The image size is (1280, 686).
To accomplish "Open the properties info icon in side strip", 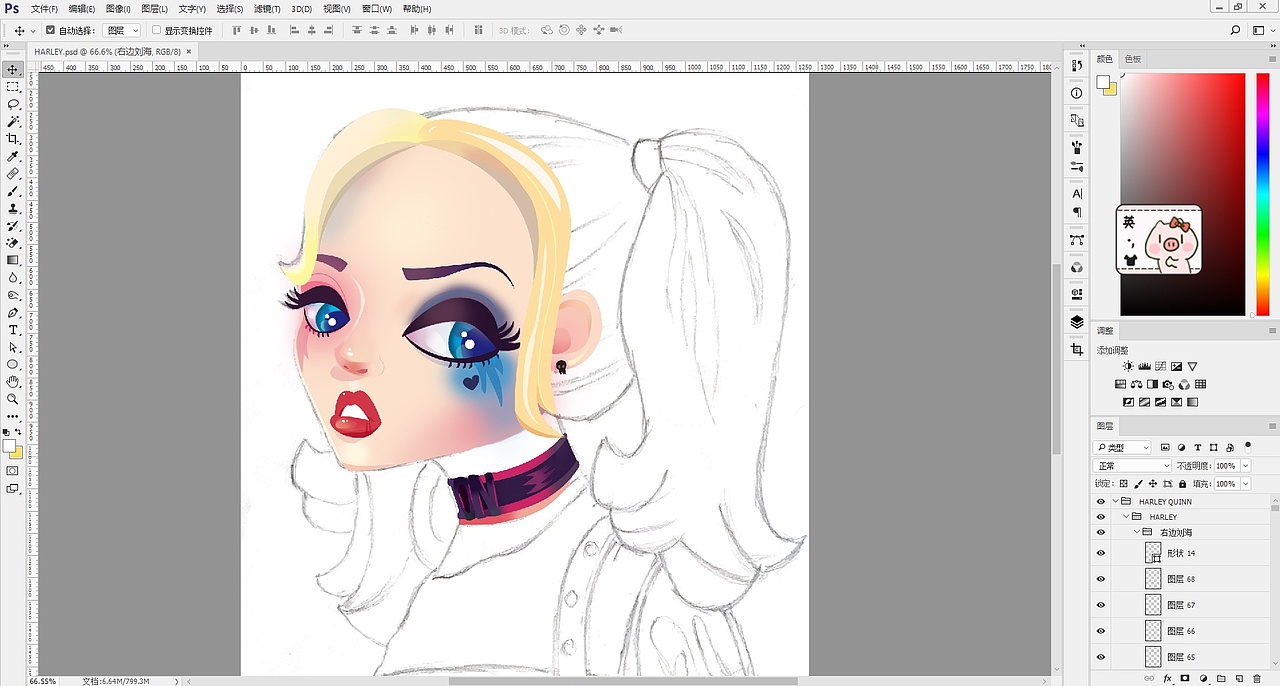I will pyautogui.click(x=1077, y=93).
